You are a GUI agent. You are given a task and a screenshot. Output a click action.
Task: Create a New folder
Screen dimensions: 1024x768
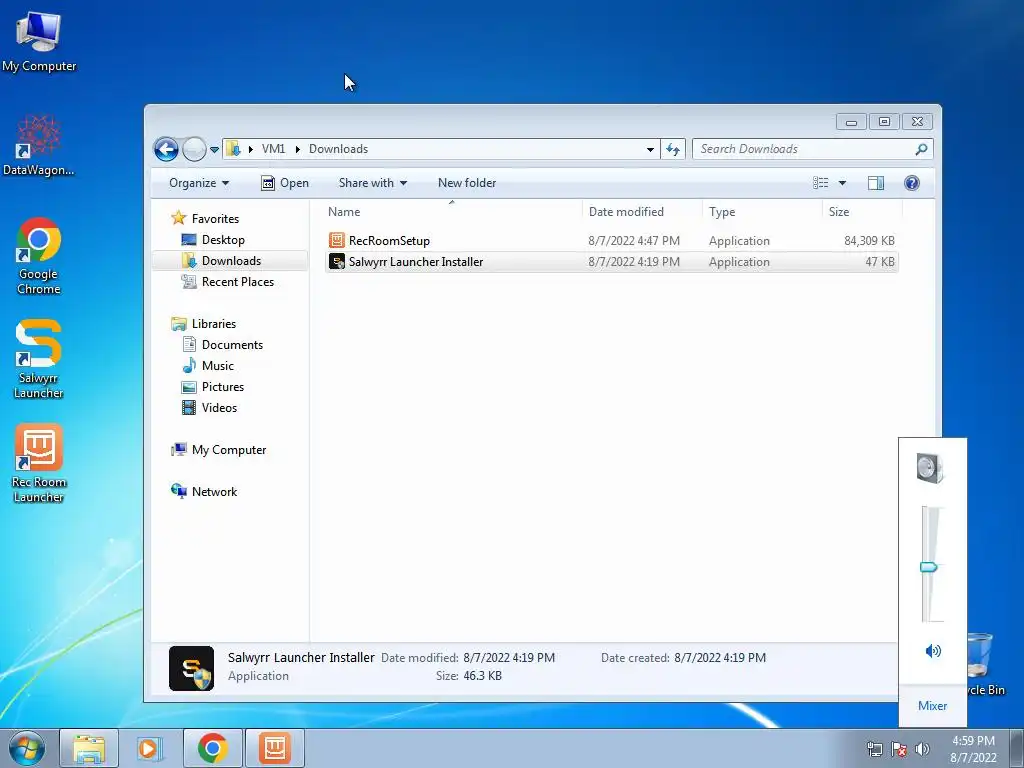click(467, 183)
